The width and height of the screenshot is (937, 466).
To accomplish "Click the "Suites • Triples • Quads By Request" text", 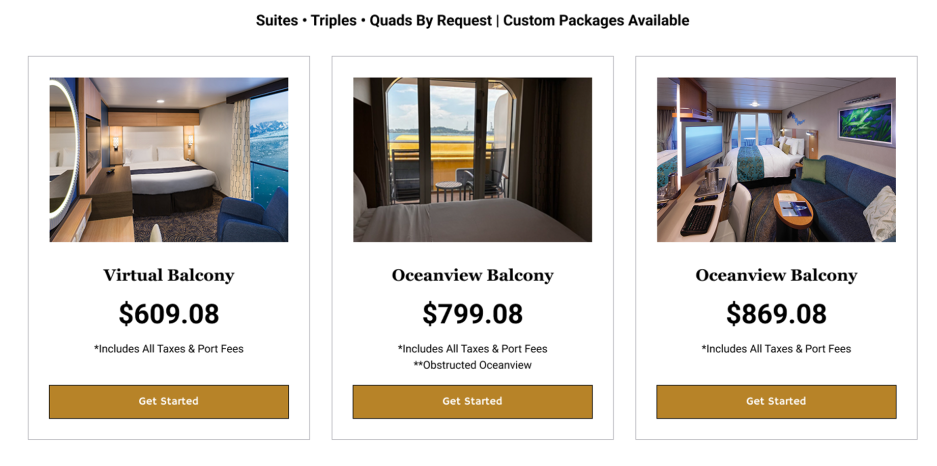I will tap(373, 20).
